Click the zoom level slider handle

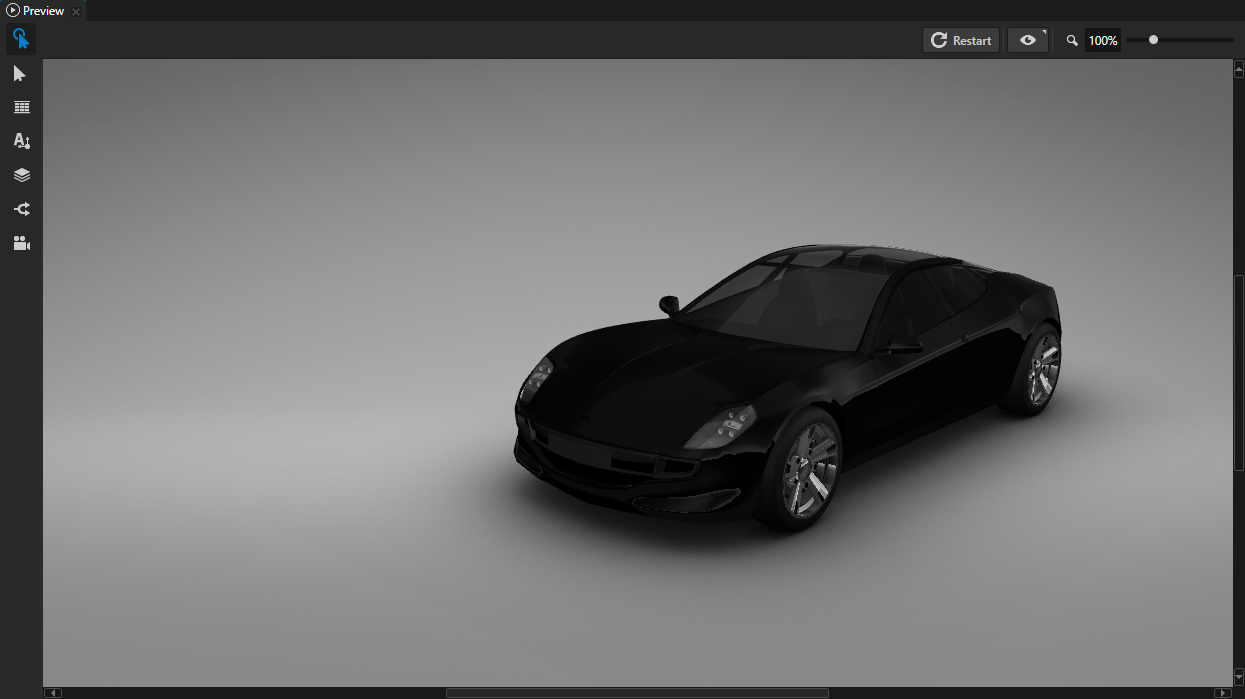point(1152,40)
